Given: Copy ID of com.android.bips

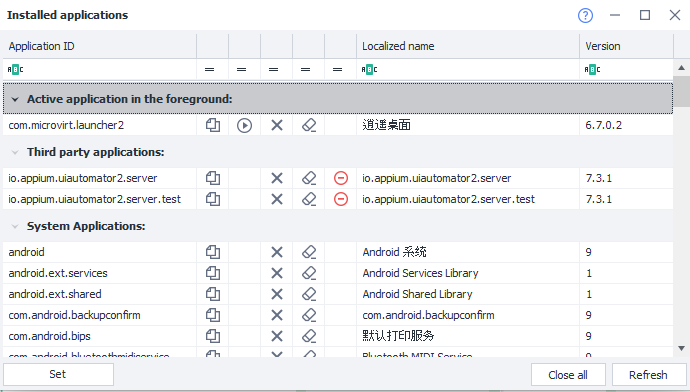Looking at the screenshot, I should click(213, 336).
